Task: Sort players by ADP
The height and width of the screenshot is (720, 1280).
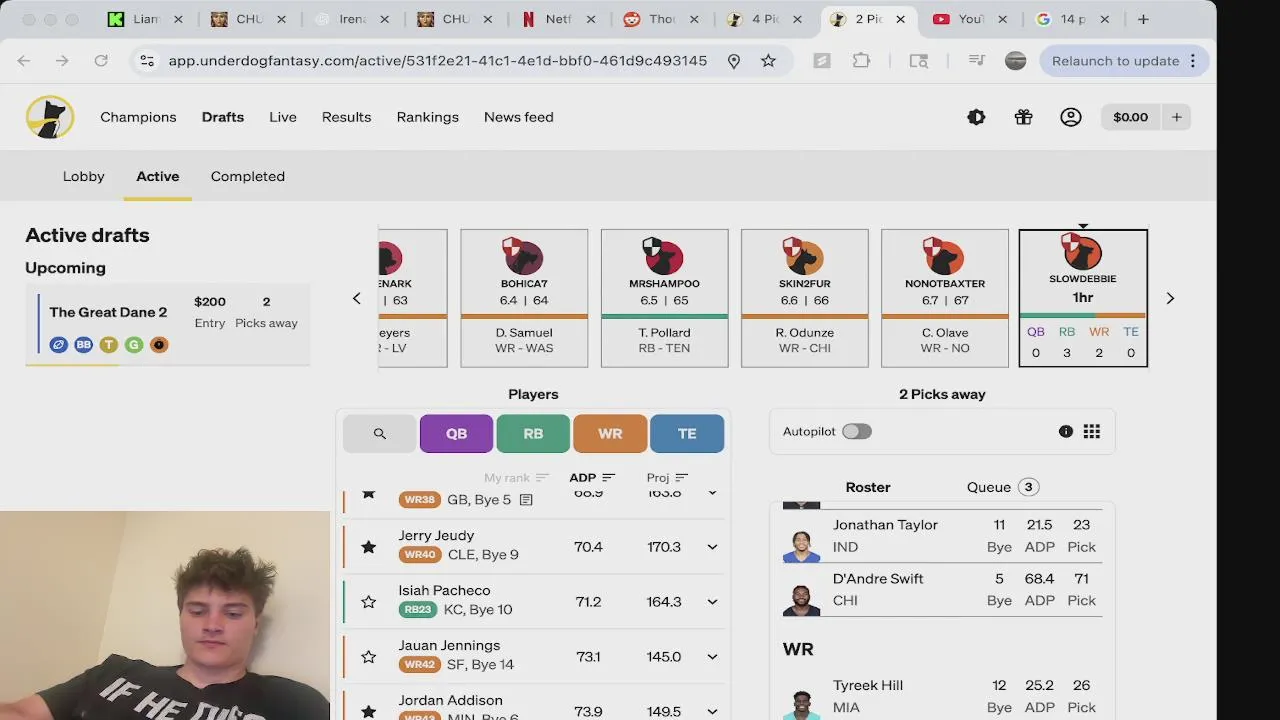Action: point(592,477)
